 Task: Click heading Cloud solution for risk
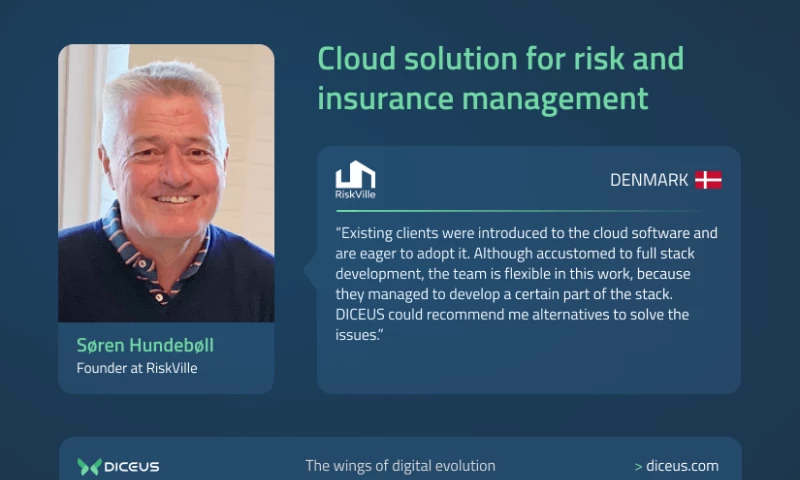[x=501, y=78]
